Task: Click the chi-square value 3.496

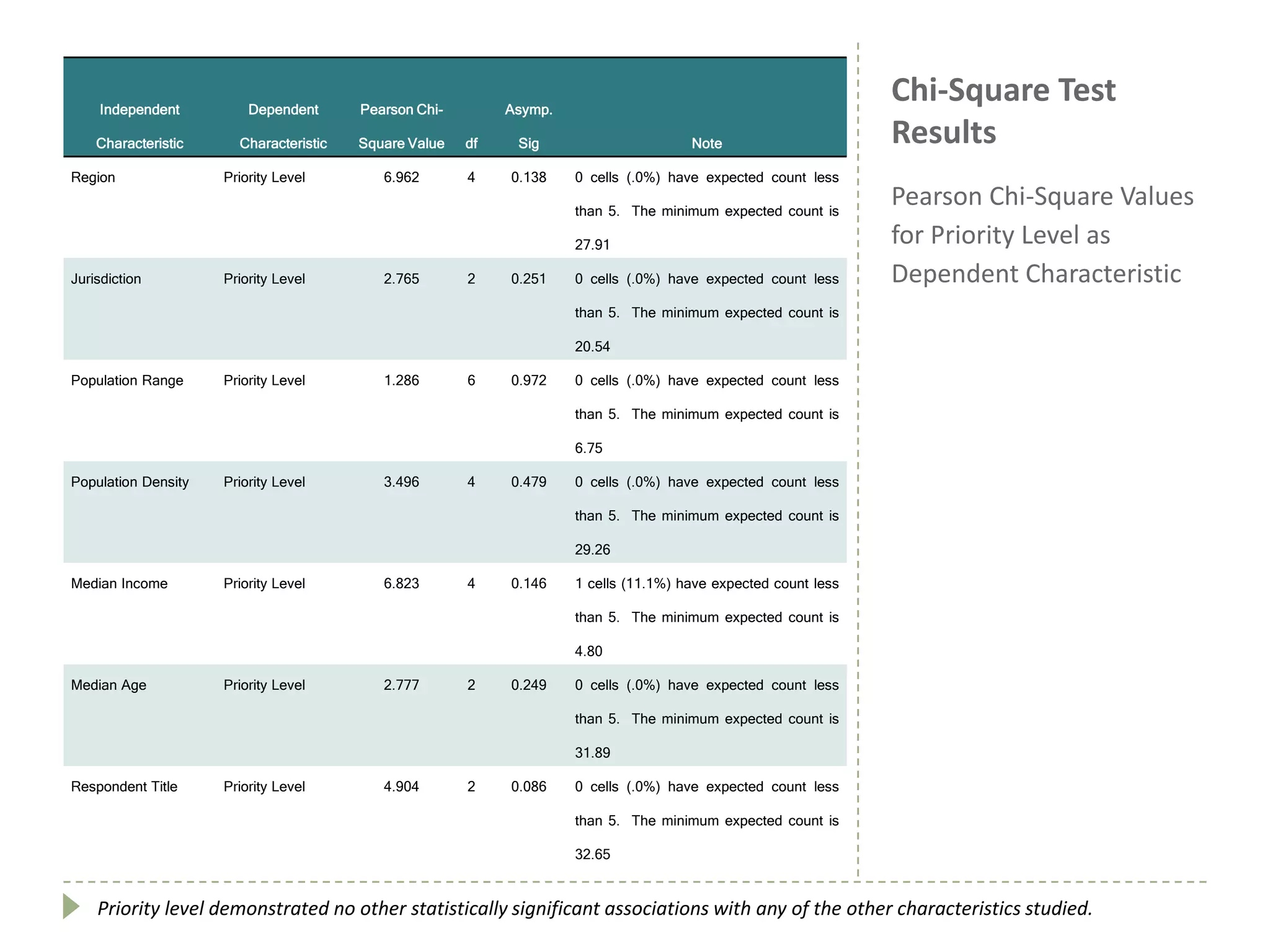Action: [401, 482]
